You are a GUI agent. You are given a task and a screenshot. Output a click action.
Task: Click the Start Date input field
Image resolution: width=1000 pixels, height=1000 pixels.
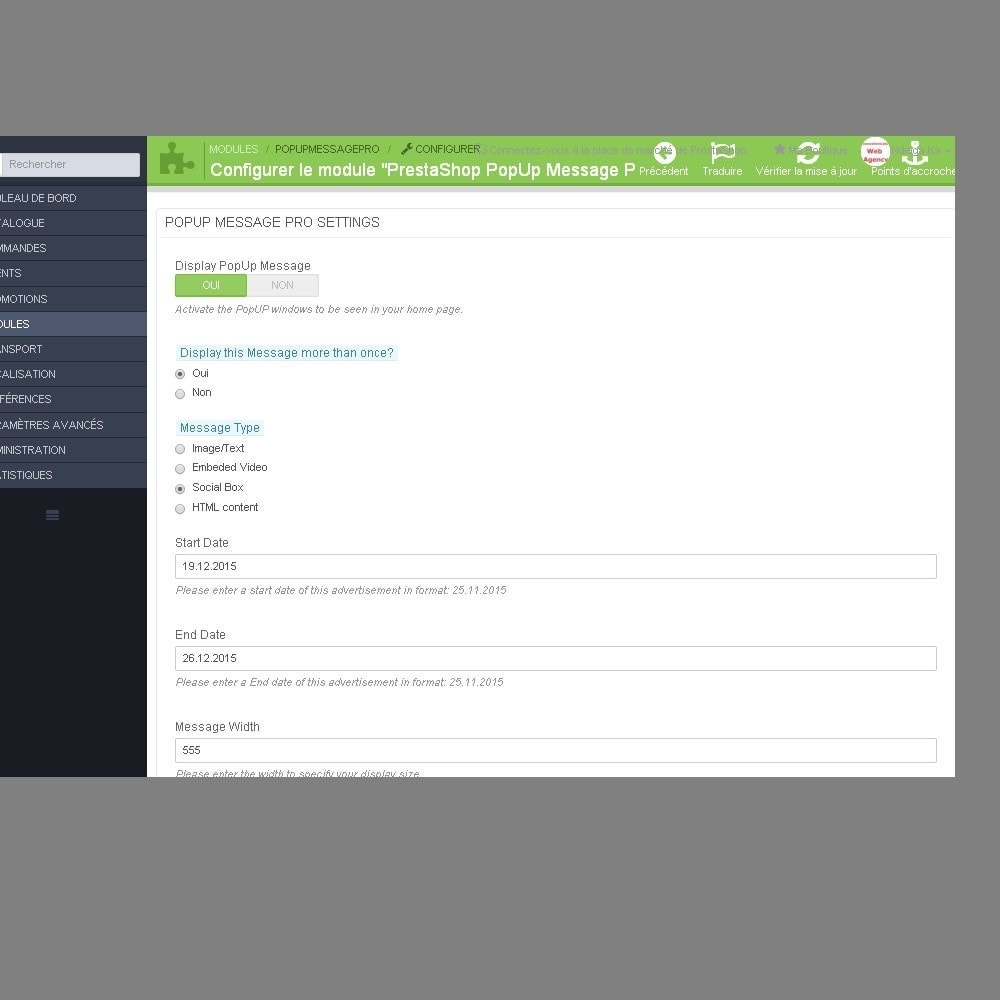coord(555,566)
